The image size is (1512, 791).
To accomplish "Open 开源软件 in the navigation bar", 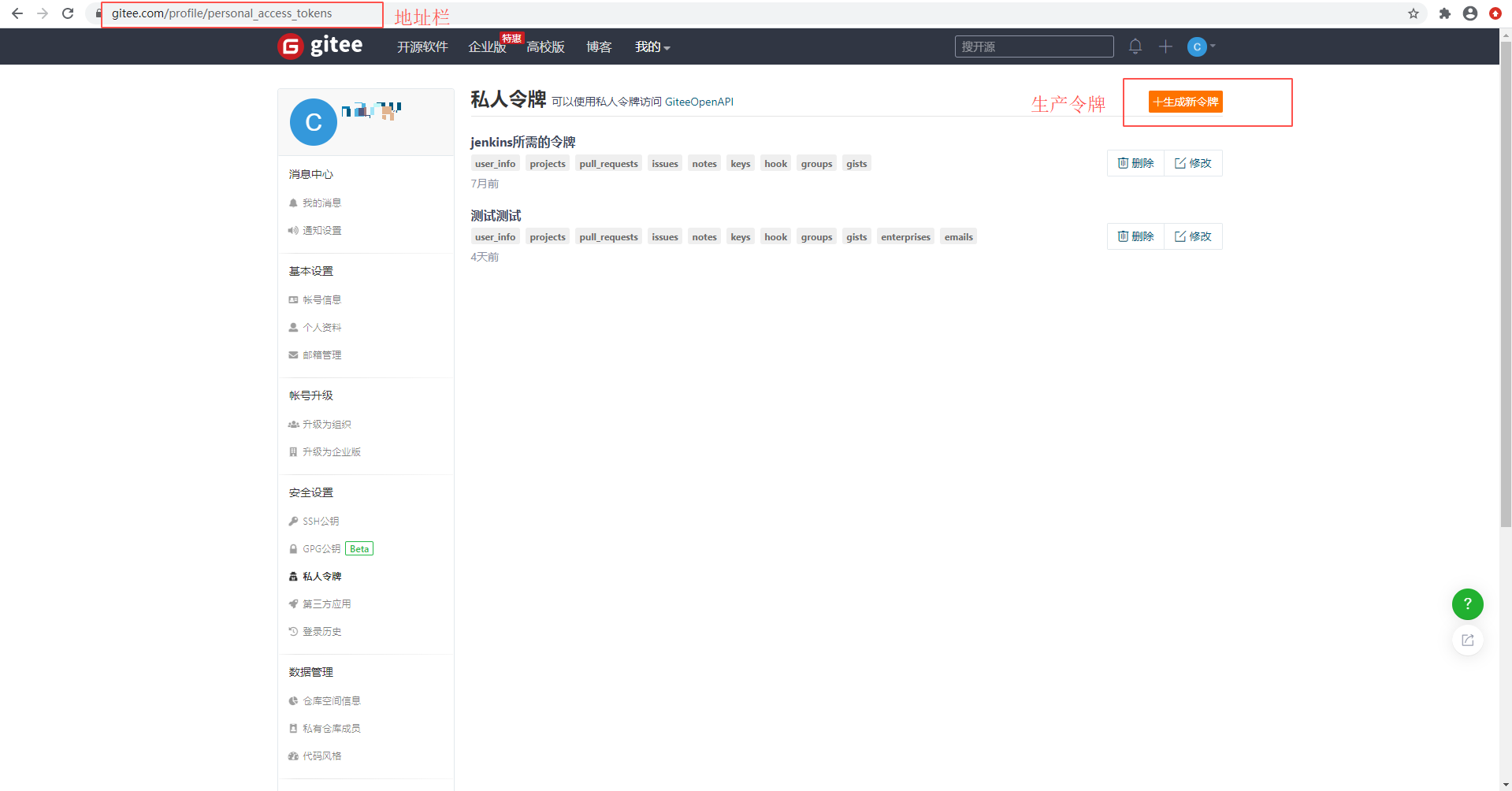I will pyautogui.click(x=422, y=47).
